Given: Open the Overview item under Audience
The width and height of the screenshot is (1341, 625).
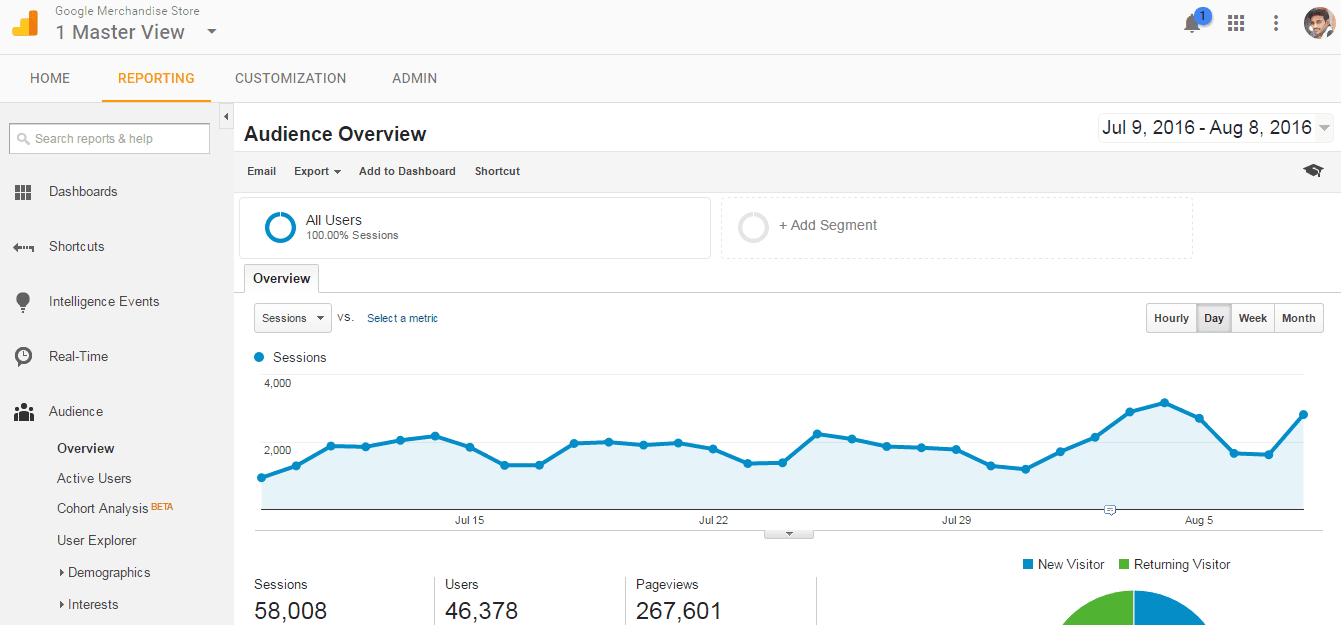Looking at the screenshot, I should point(86,449).
